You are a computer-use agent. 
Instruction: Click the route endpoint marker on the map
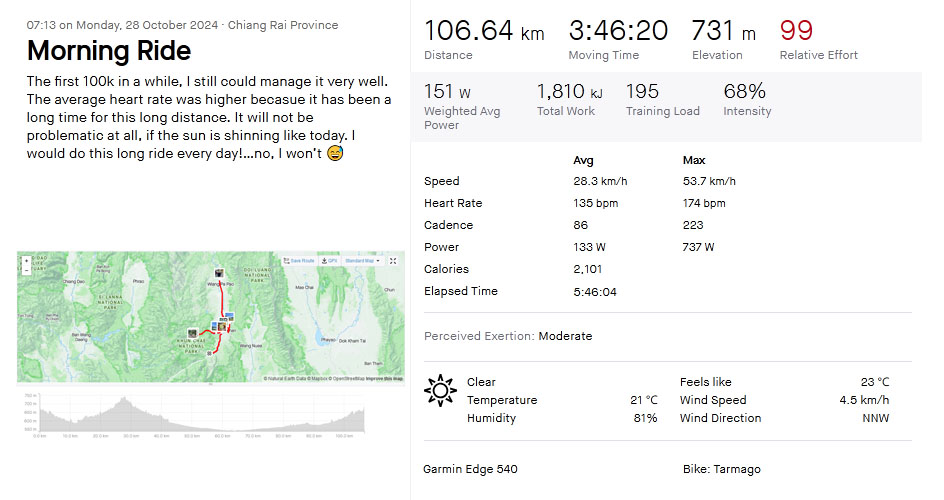pyautogui.click(x=210, y=353)
